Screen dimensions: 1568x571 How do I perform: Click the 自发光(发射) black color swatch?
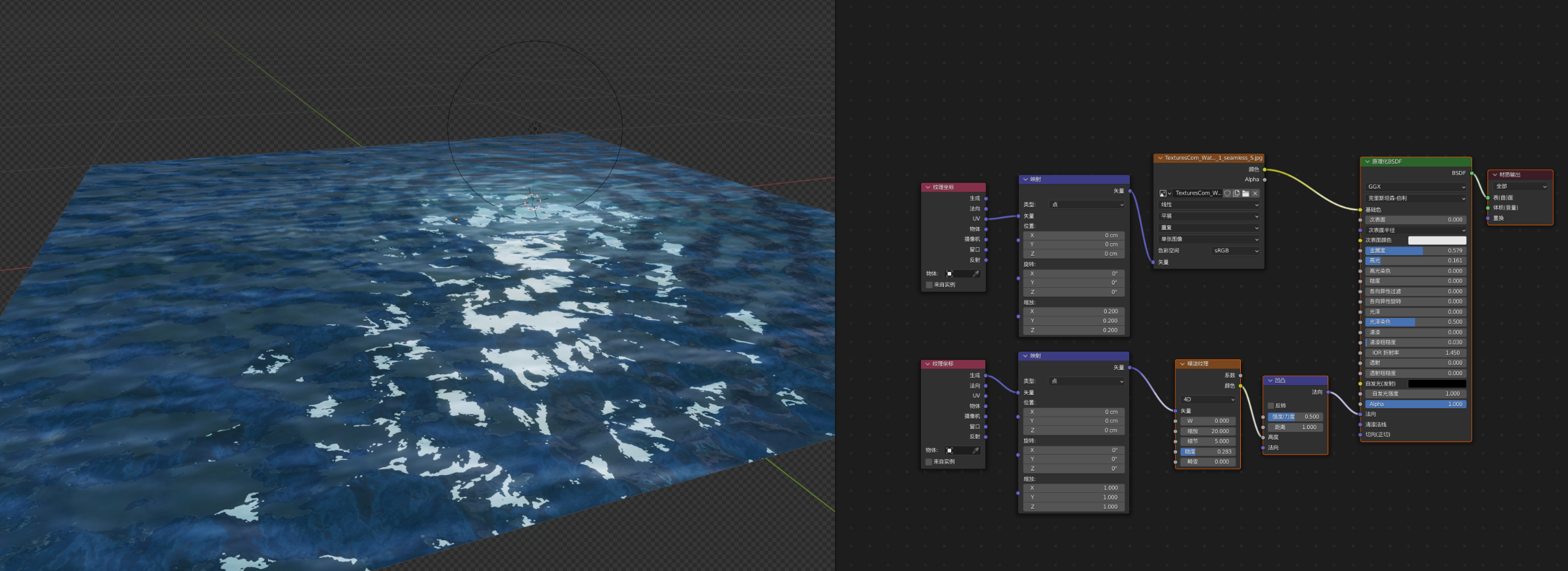click(1437, 384)
